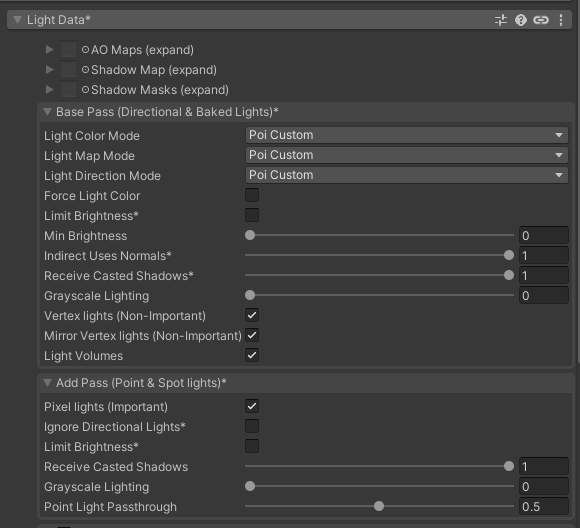The width and height of the screenshot is (580, 528).
Task: Open the Light Direction Mode dropdown
Action: (407, 175)
